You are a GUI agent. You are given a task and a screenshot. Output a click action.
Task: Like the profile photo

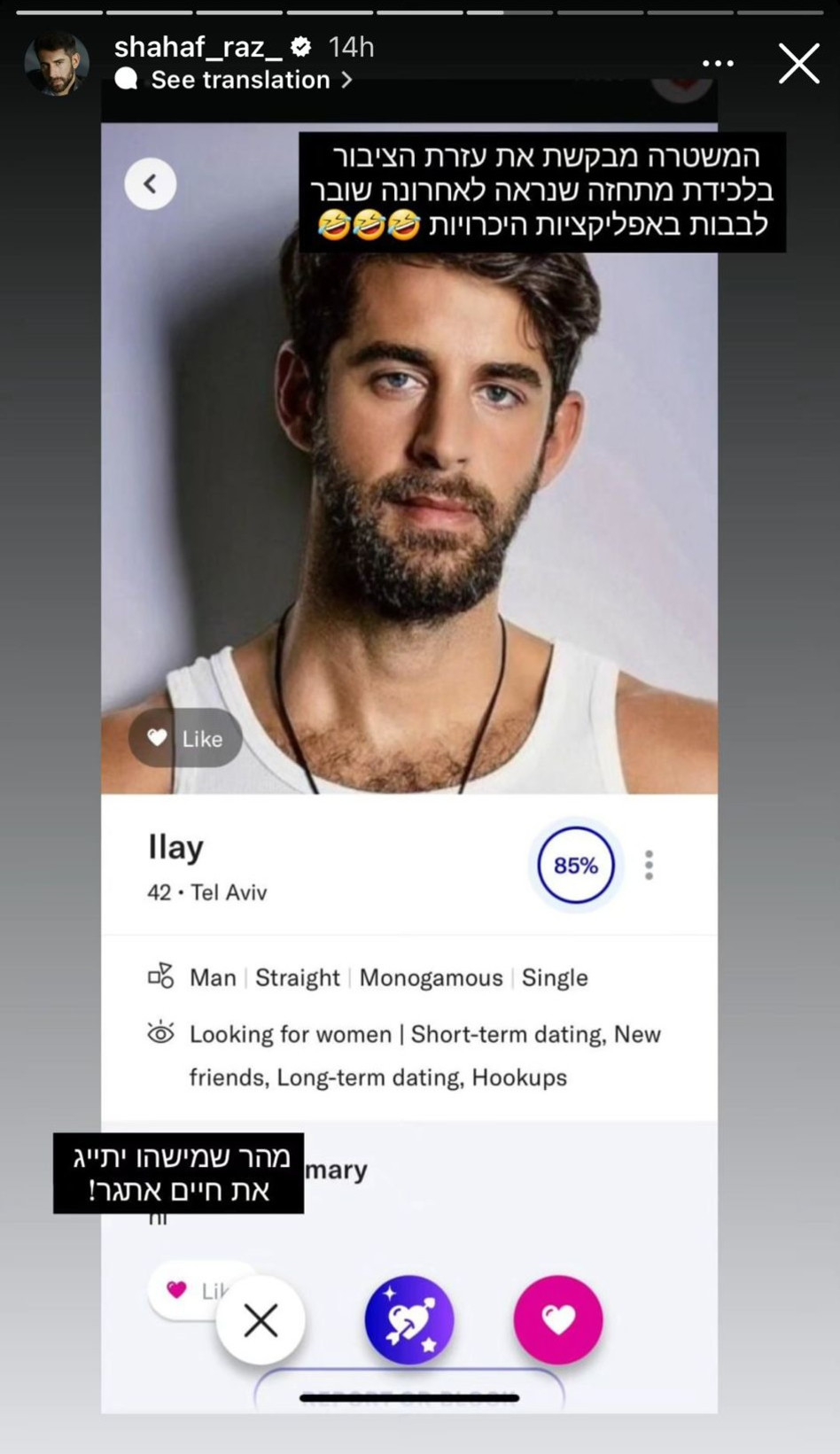[x=185, y=737]
